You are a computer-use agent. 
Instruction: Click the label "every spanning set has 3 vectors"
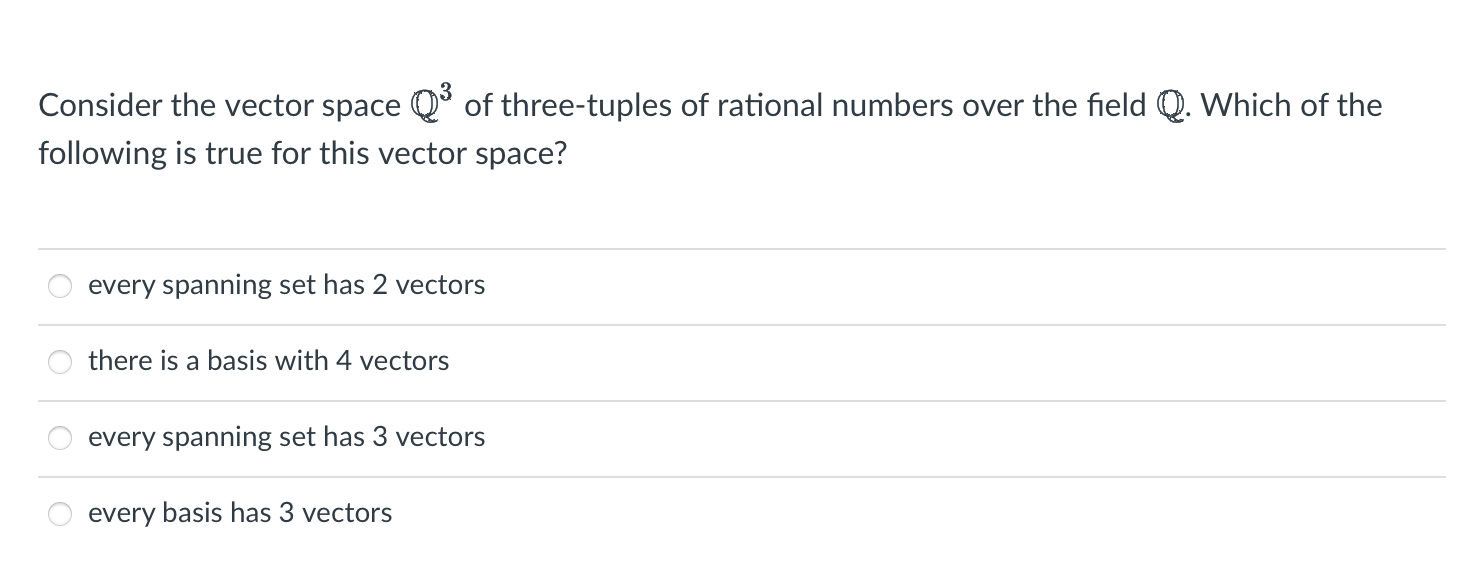(286, 437)
